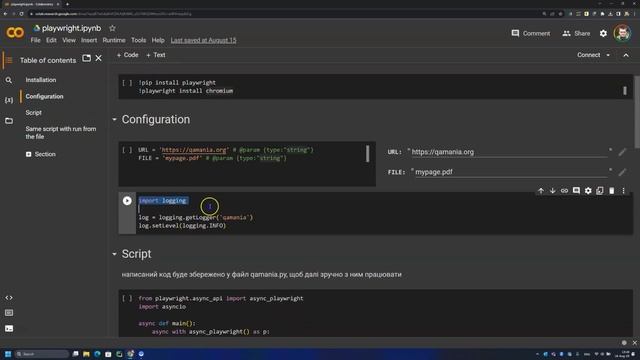Screen dimensions: 640x360
Task: Copy link to the cell
Action: point(564,191)
